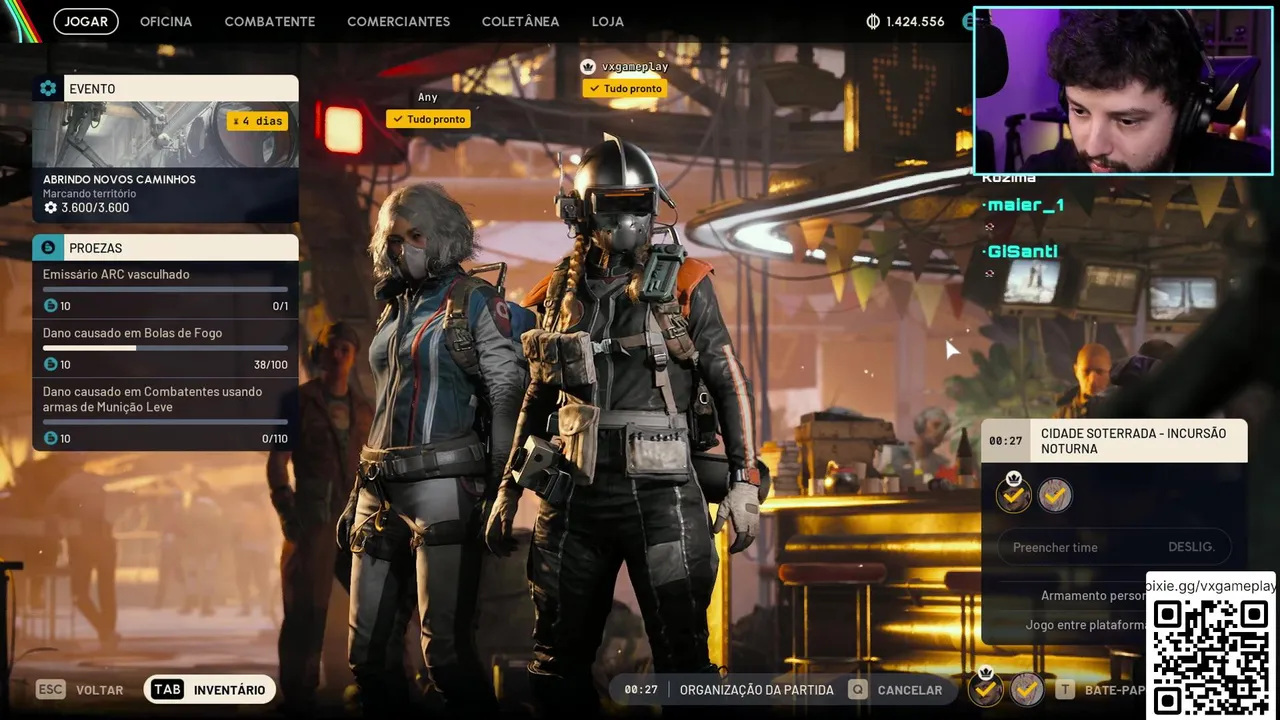The image size is (1280, 720).
Task: Click the 0/110 feat counter
Action: click(x=275, y=438)
